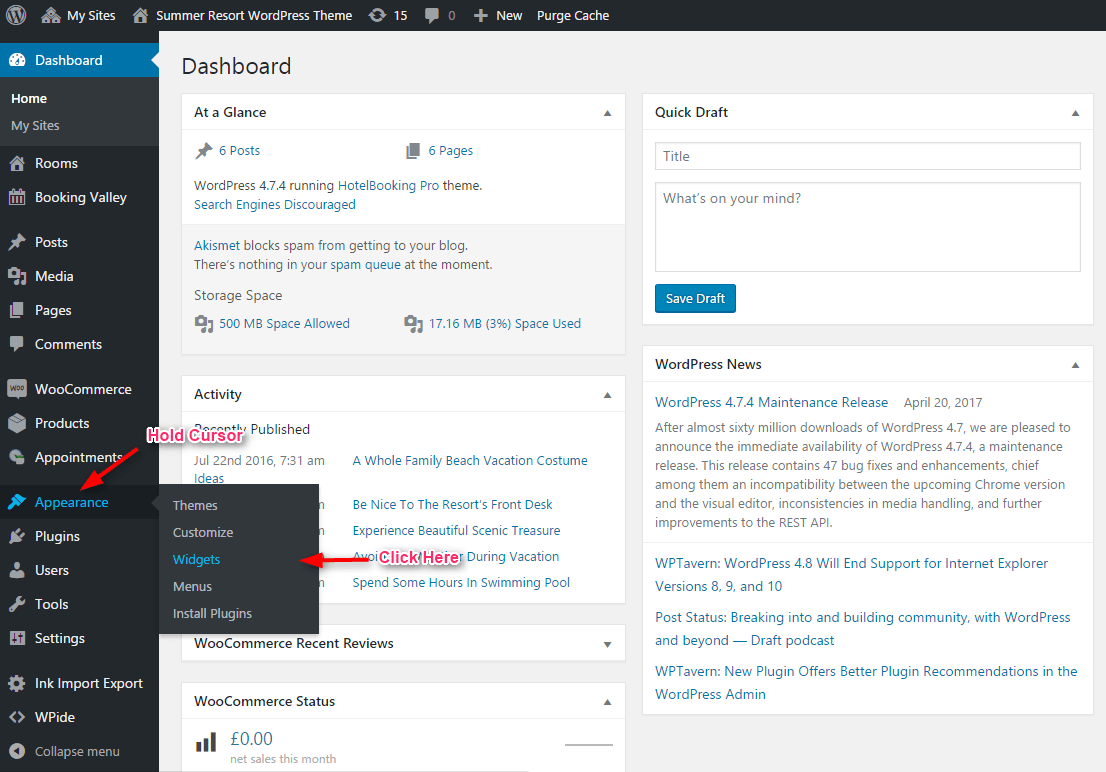Collapse the Quick Draft panel

tap(1075, 113)
